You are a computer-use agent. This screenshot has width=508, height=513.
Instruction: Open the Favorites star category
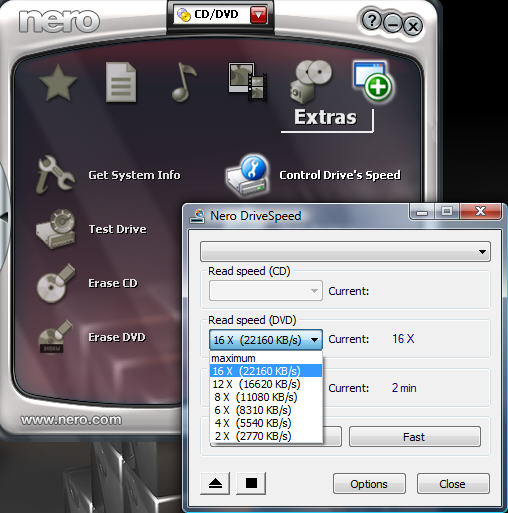tap(59, 82)
